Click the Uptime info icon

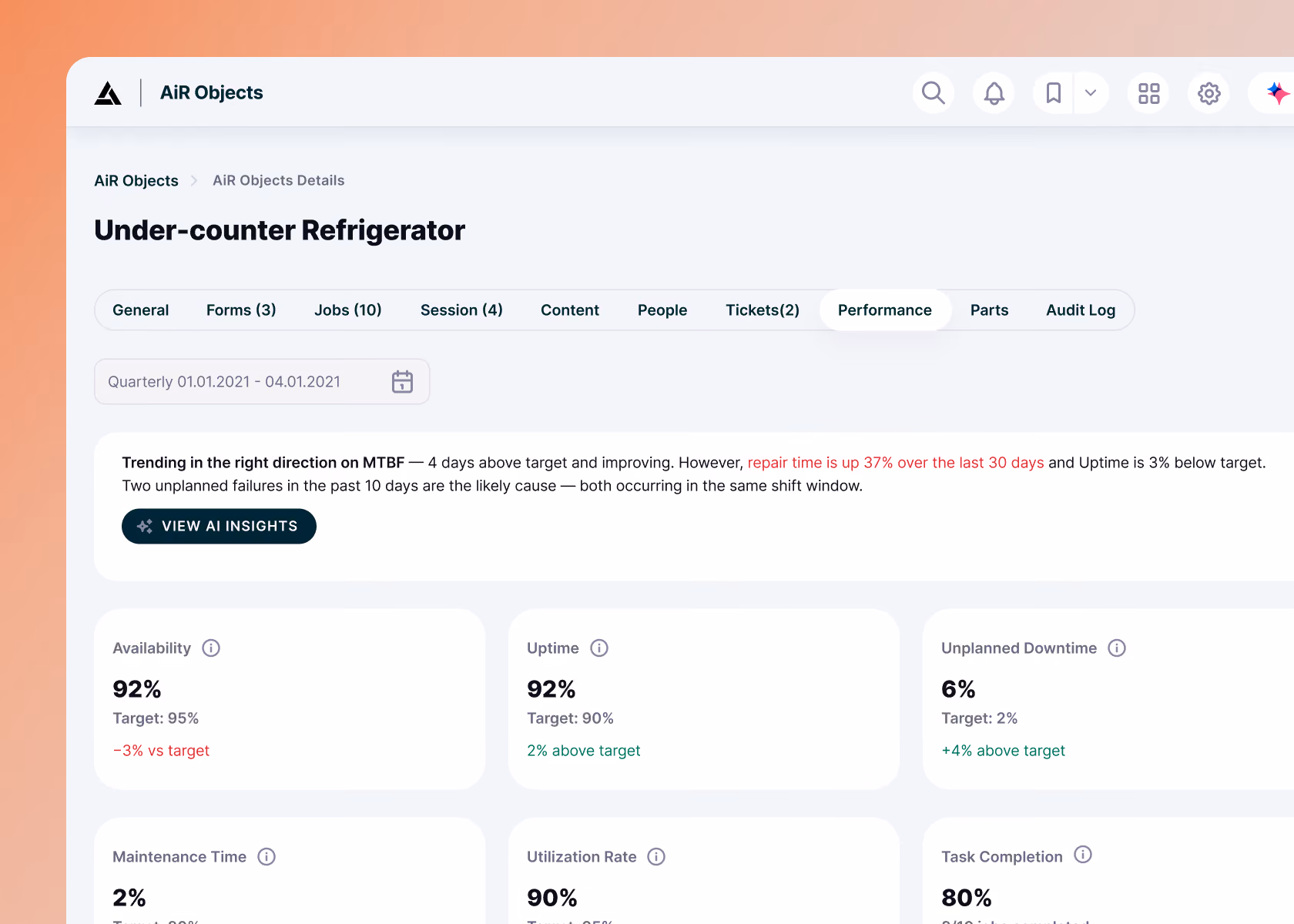599,648
